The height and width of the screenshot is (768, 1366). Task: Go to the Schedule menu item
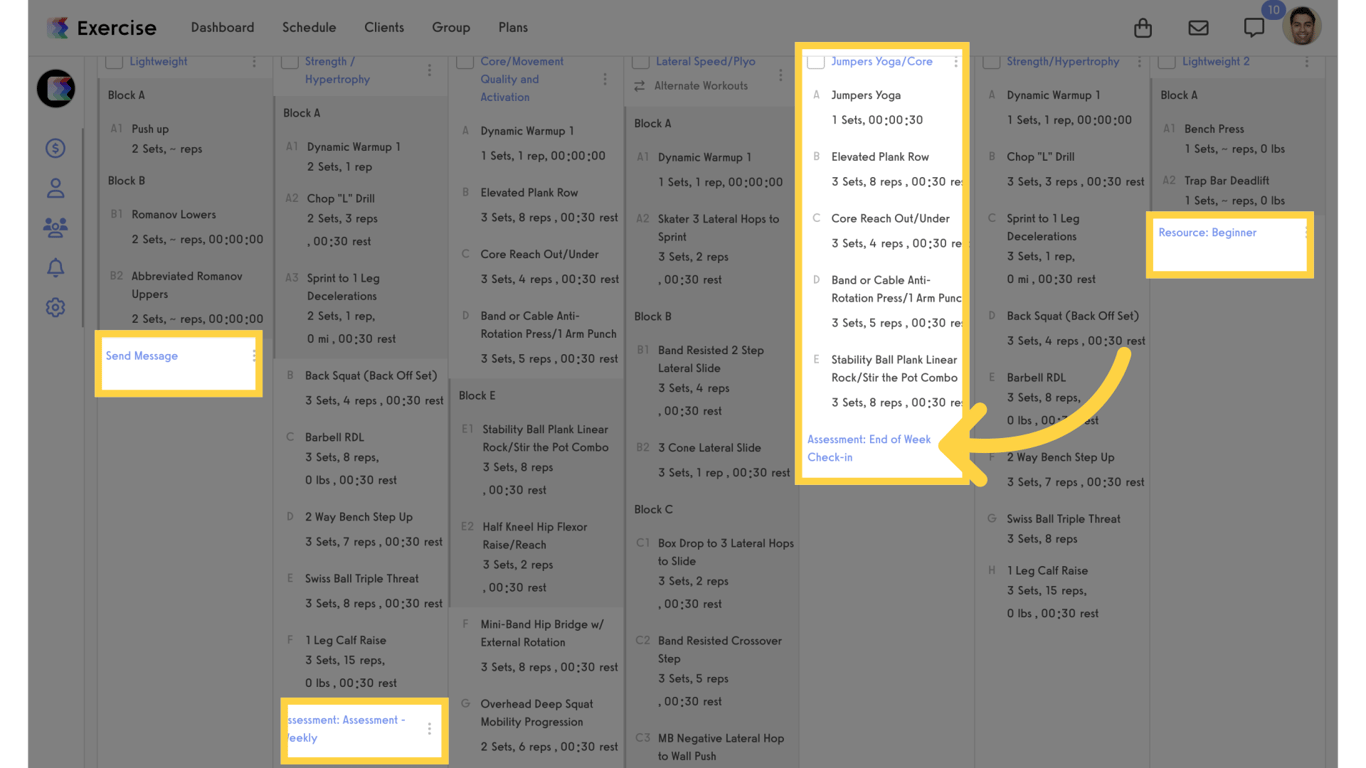[309, 27]
